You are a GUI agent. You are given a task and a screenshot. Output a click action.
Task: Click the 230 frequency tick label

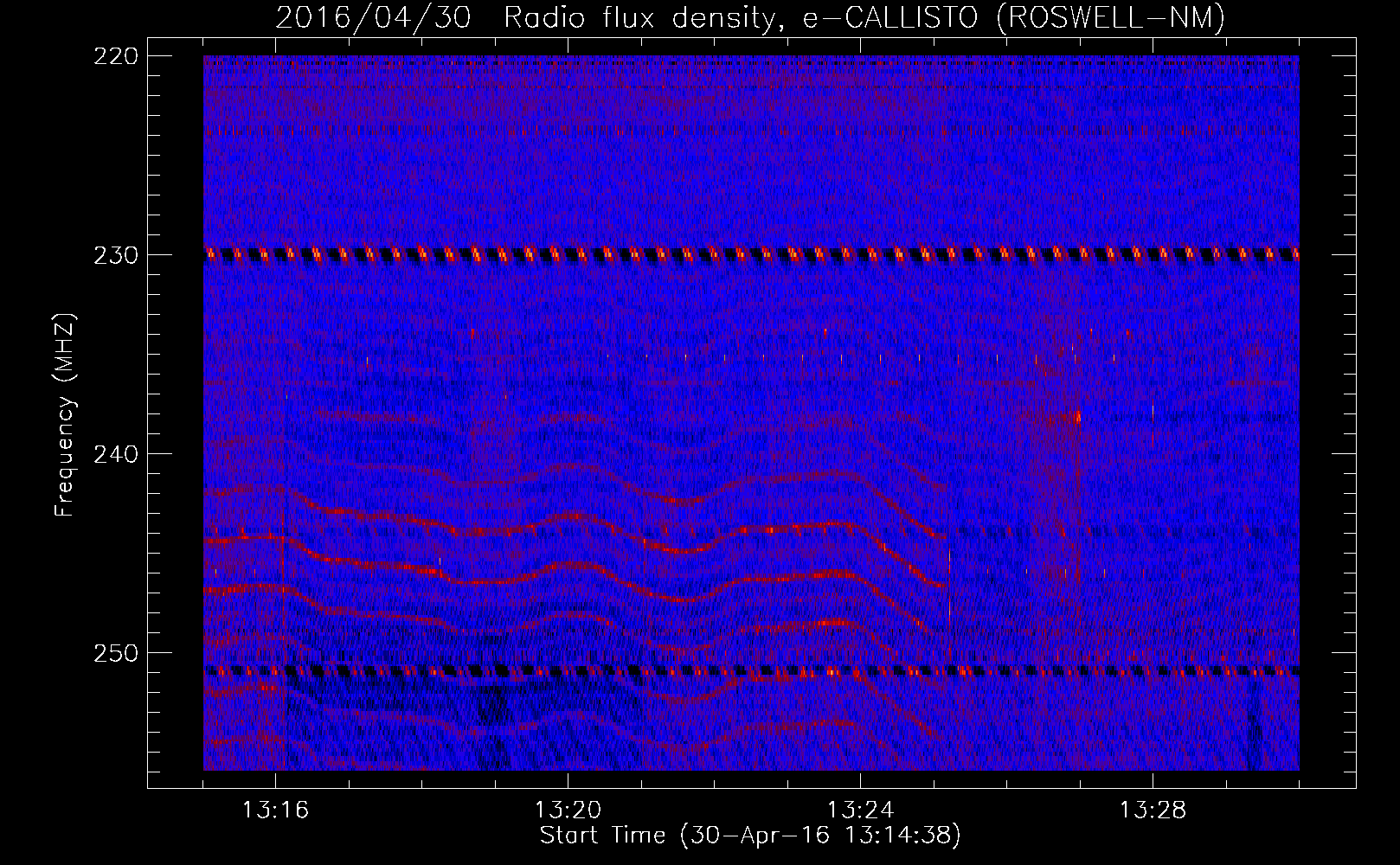(x=115, y=255)
